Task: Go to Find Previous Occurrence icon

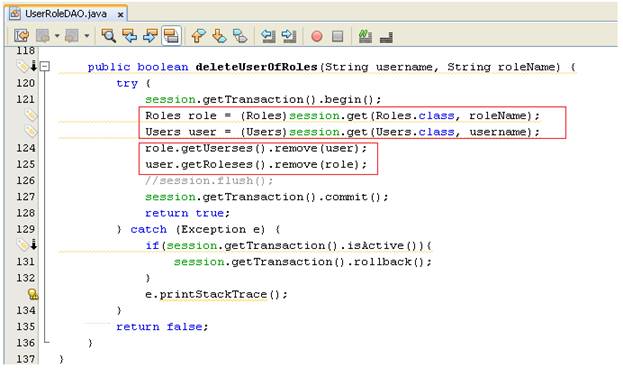Action: [x=129, y=36]
